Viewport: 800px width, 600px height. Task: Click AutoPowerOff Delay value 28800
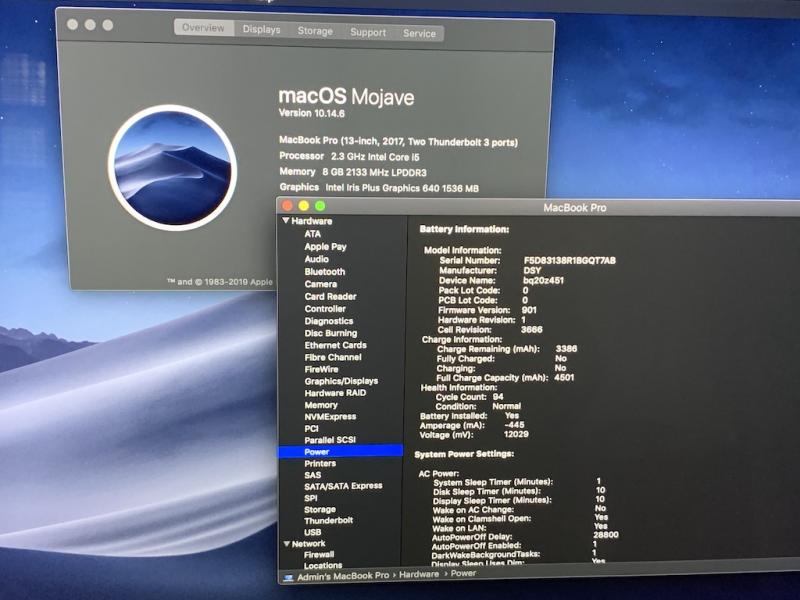point(606,535)
